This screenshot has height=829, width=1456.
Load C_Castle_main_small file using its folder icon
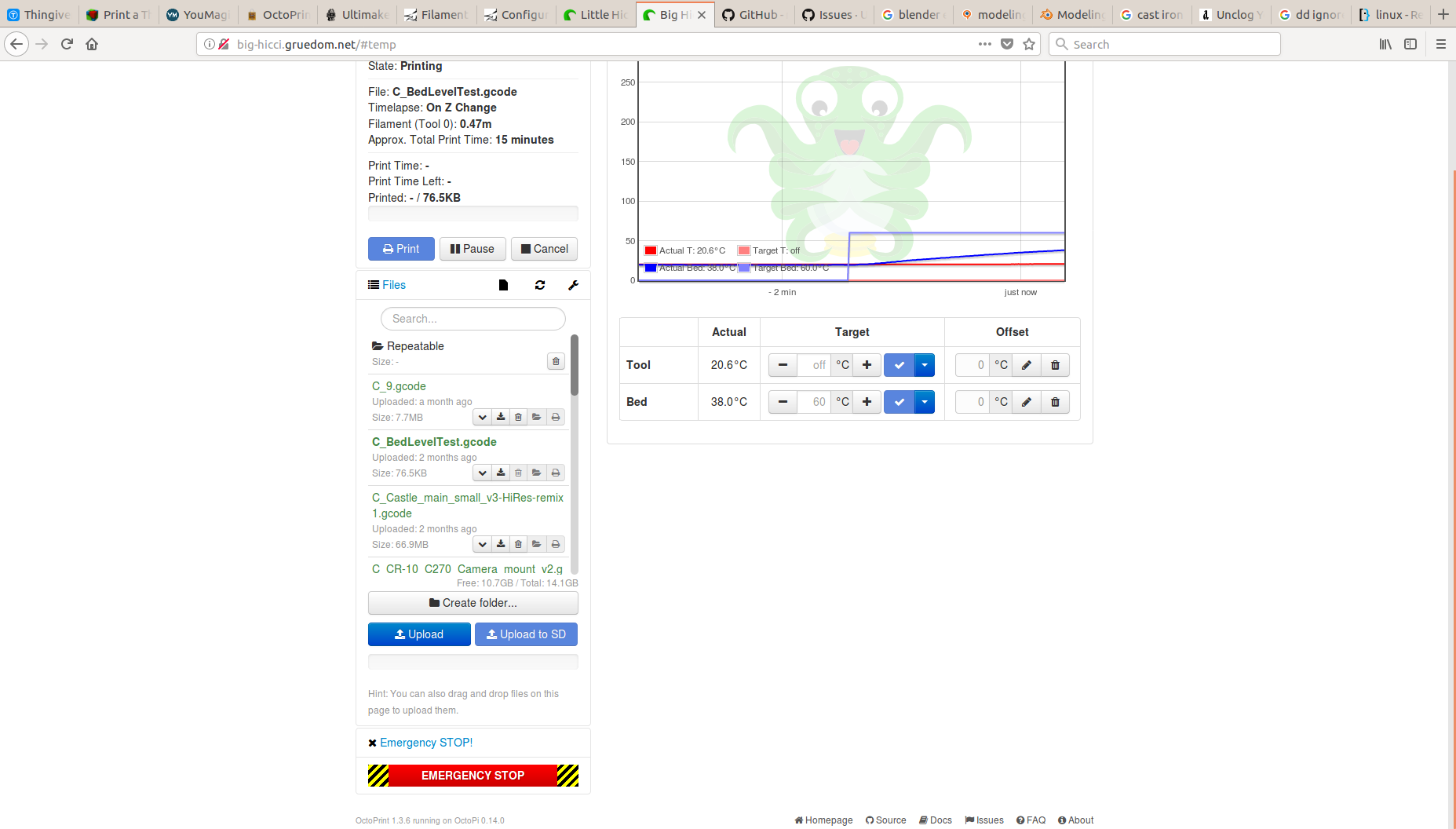pyautogui.click(x=537, y=544)
